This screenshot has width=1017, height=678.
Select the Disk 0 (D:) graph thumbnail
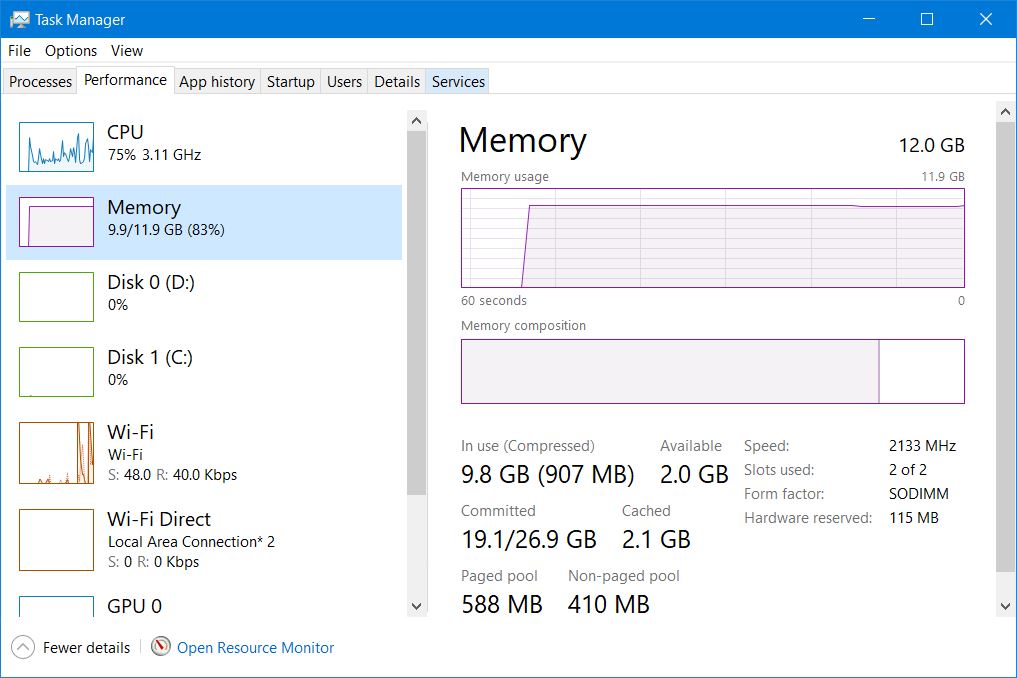[56, 297]
